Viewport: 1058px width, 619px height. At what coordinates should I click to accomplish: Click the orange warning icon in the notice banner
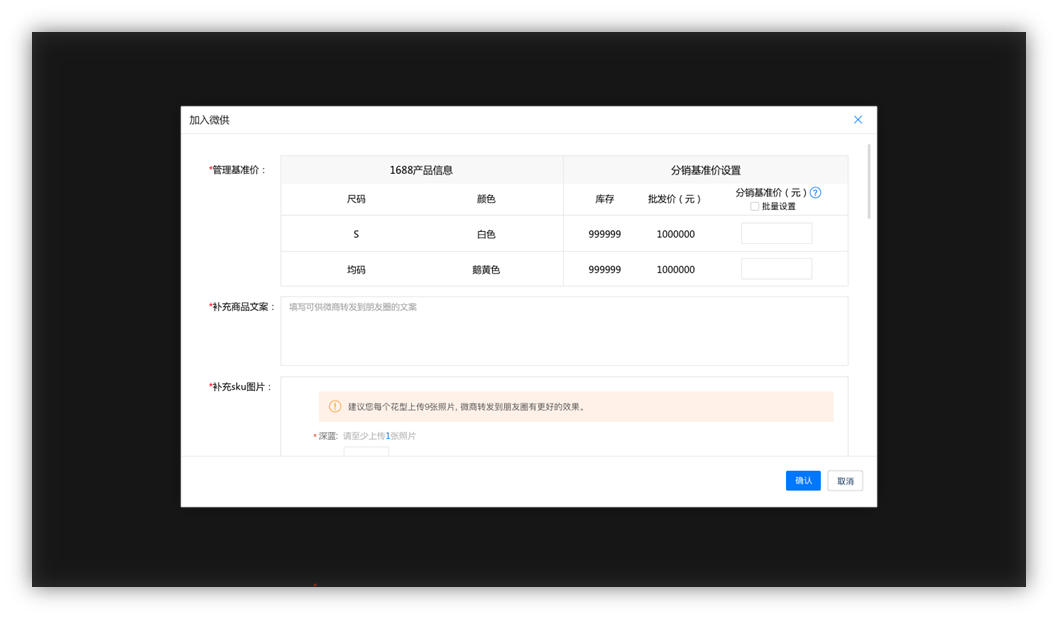click(335, 407)
